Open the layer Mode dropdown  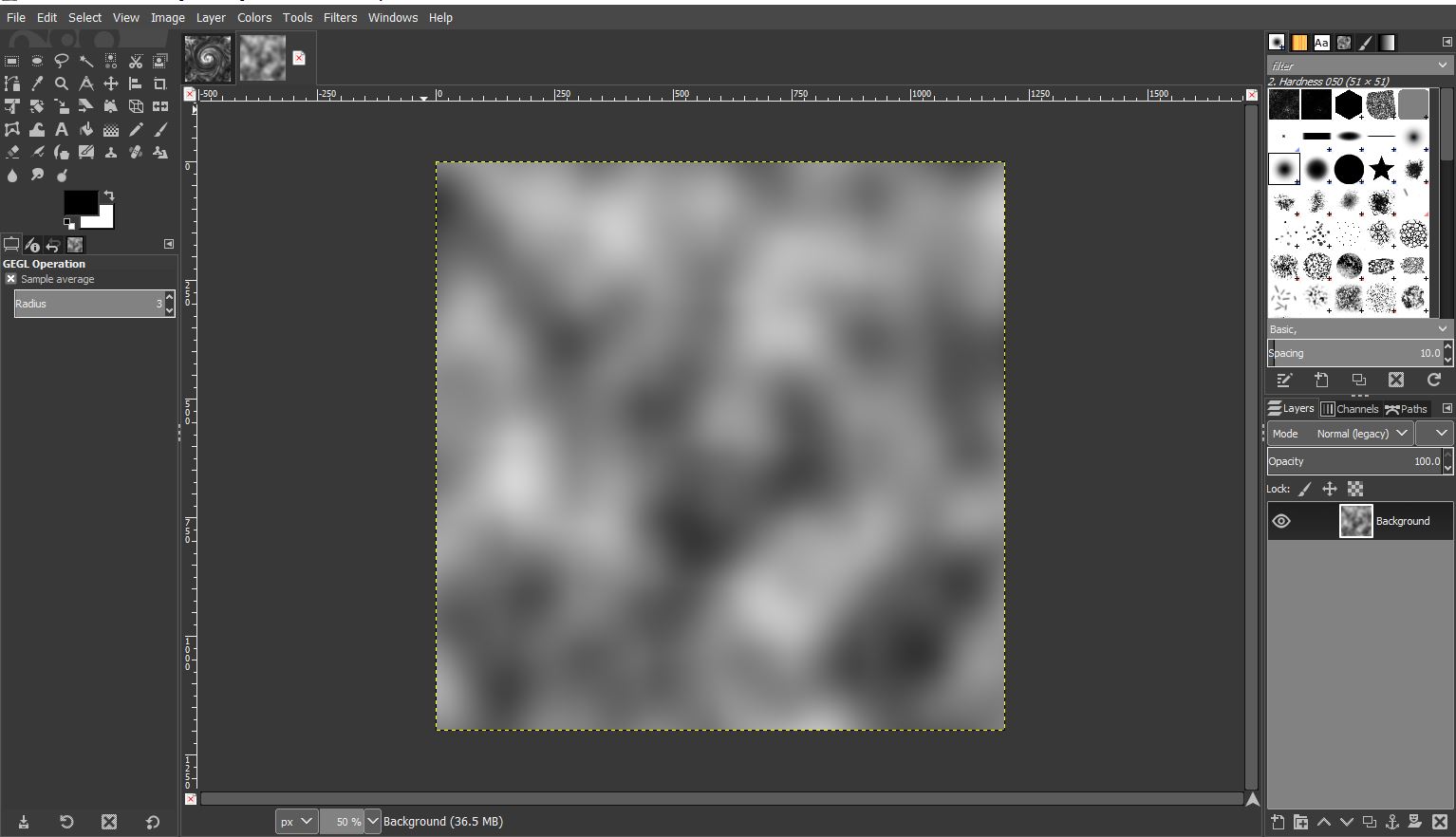click(1340, 434)
